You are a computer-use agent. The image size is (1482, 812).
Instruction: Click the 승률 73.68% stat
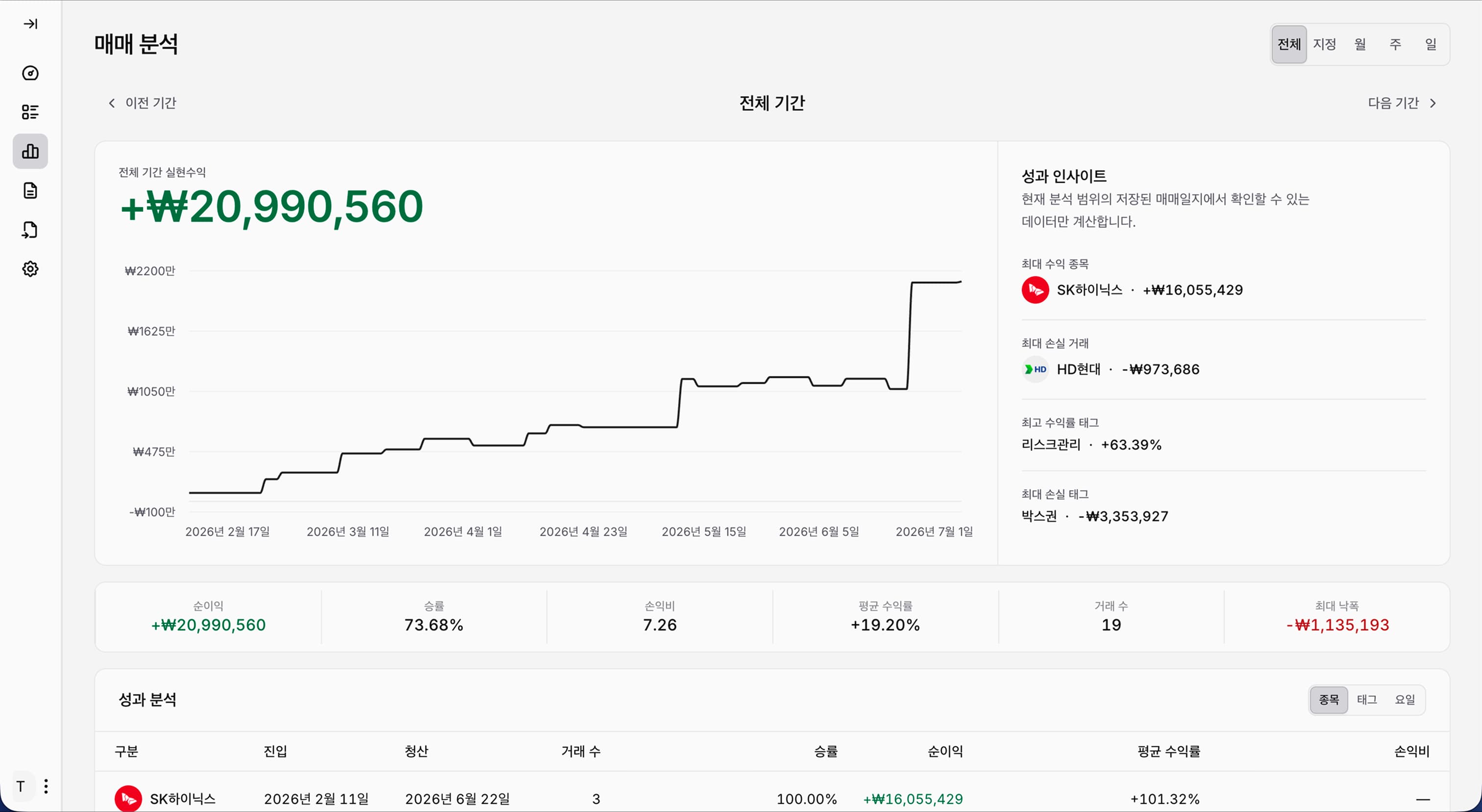pos(434,617)
